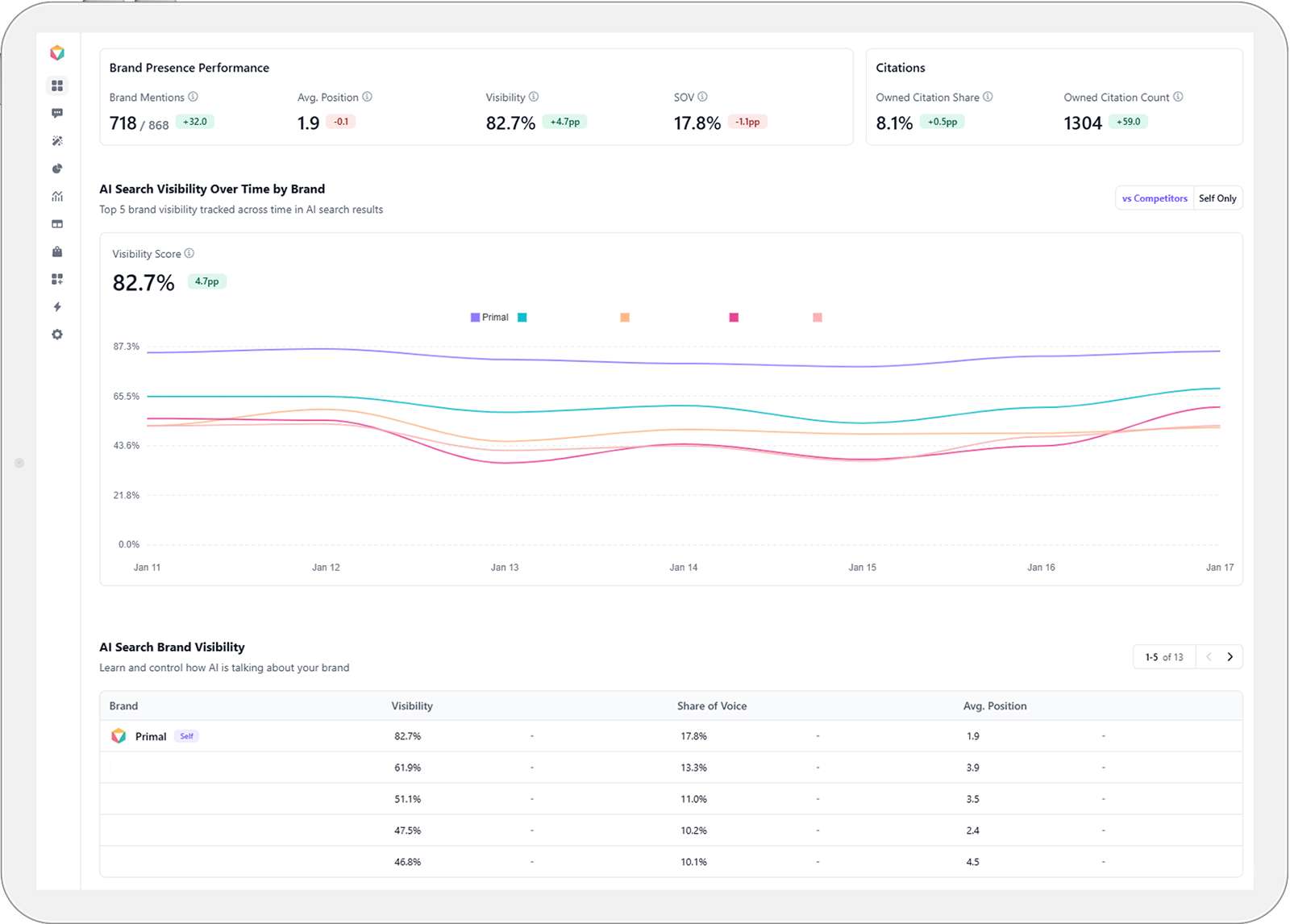Click the +32.0 Brand Mentions change badge

click(195, 122)
